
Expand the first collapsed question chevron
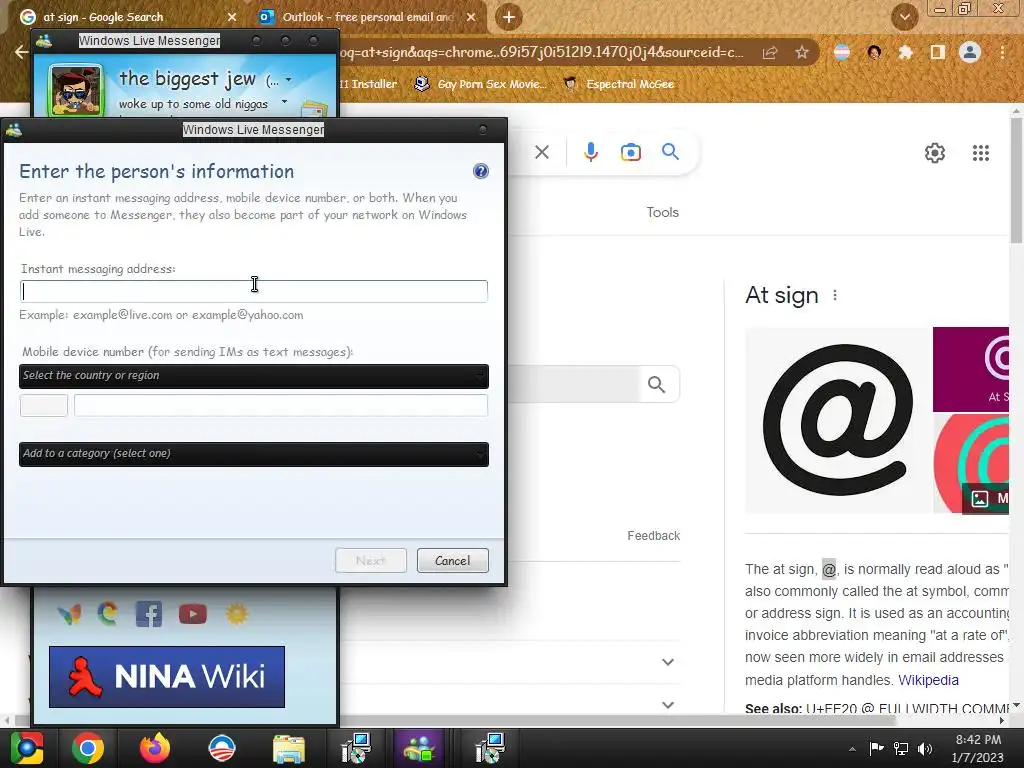(667, 662)
